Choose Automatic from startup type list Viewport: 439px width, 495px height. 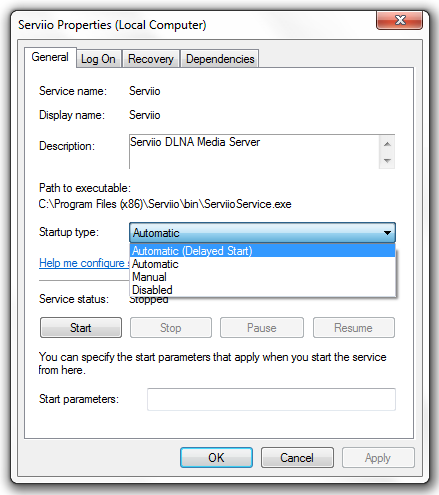point(262,264)
